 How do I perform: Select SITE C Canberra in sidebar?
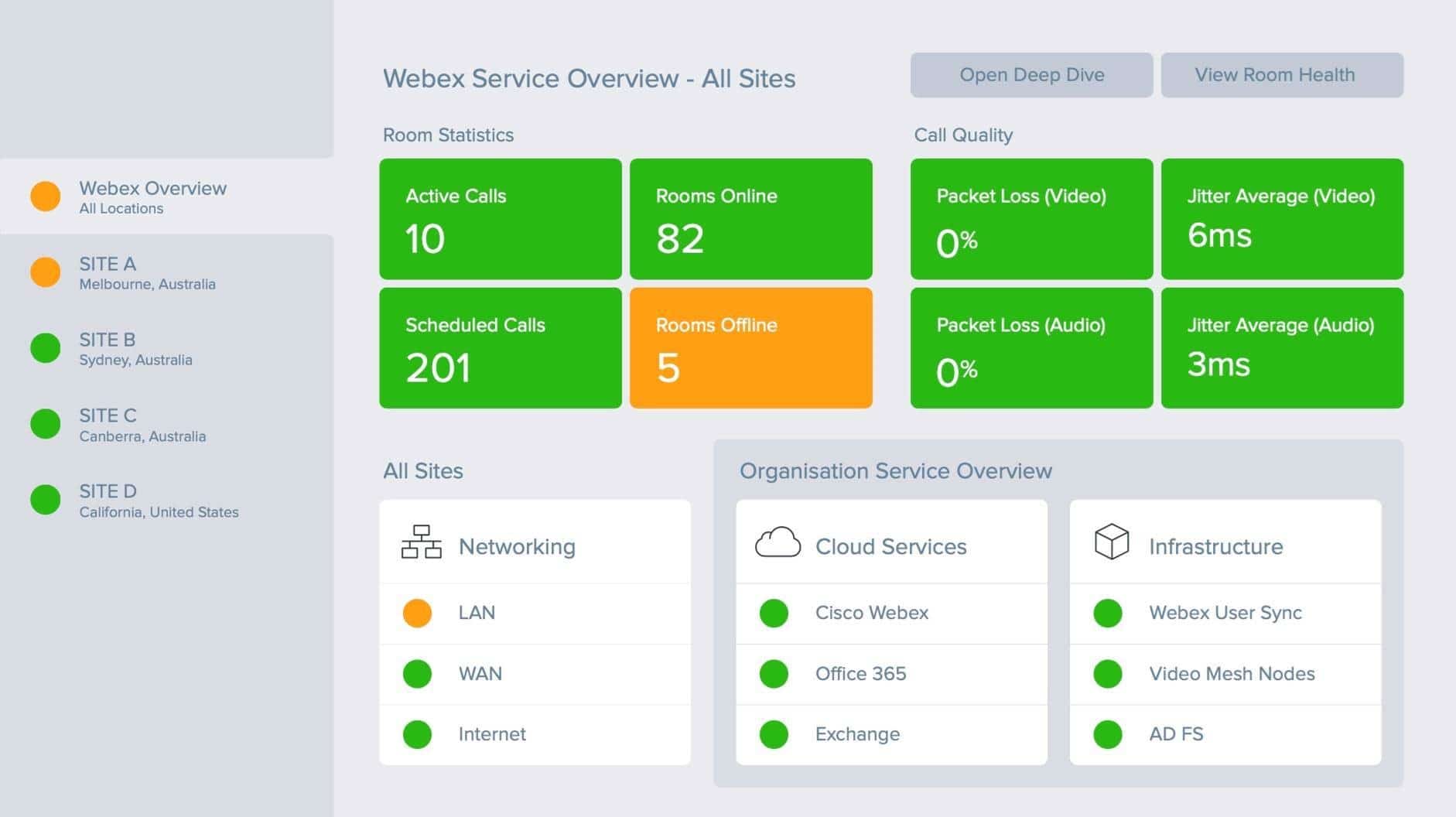click(x=166, y=424)
